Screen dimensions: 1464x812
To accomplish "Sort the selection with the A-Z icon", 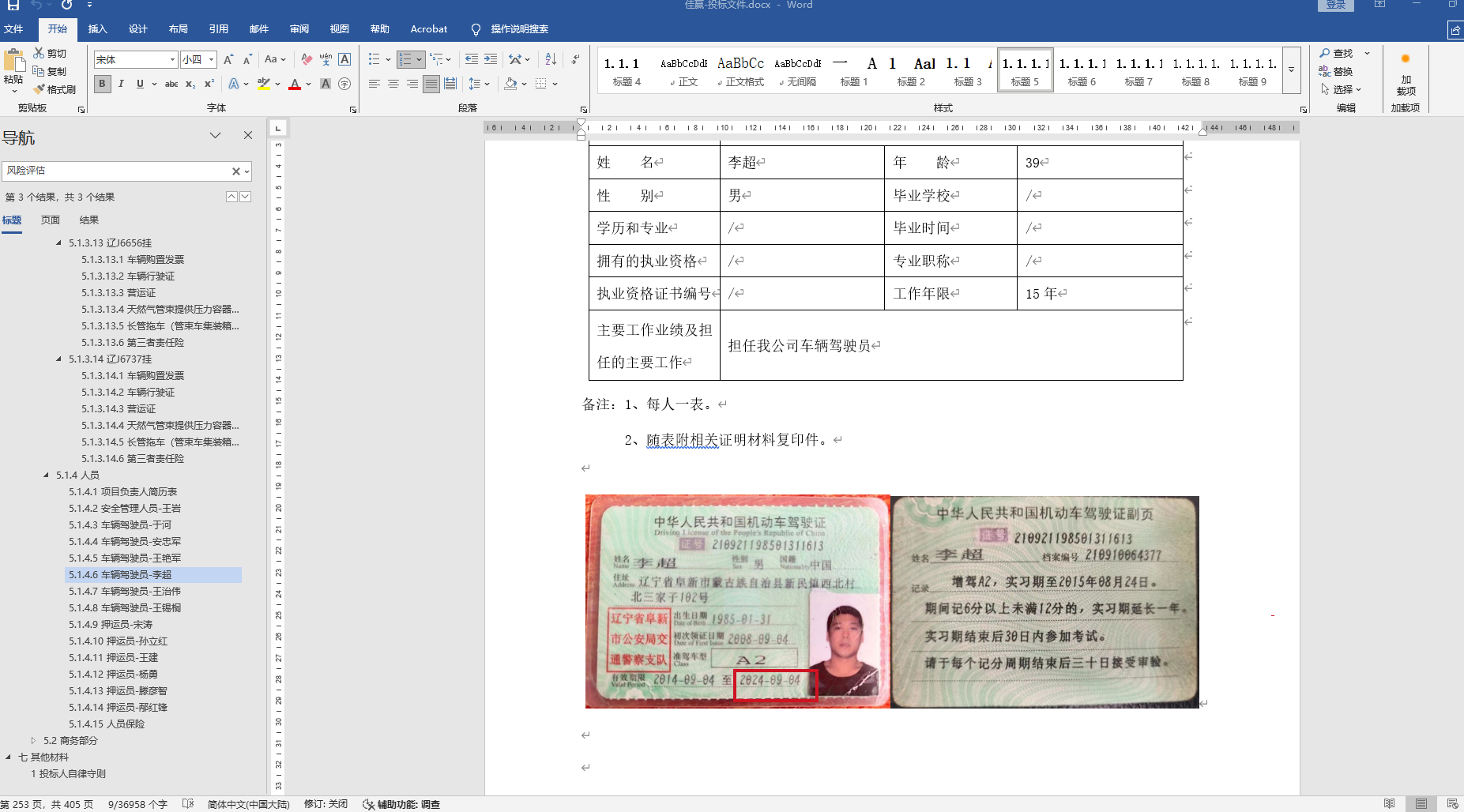I will coord(551,59).
